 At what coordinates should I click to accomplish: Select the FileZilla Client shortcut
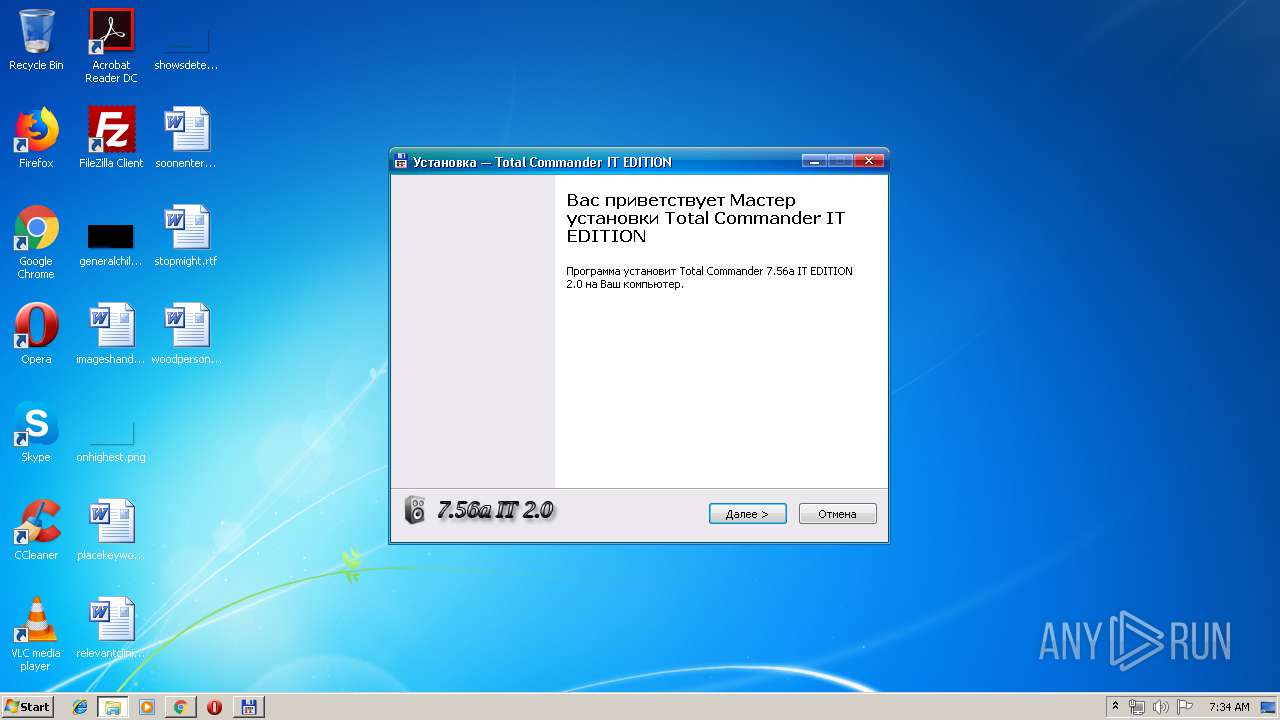(111, 138)
